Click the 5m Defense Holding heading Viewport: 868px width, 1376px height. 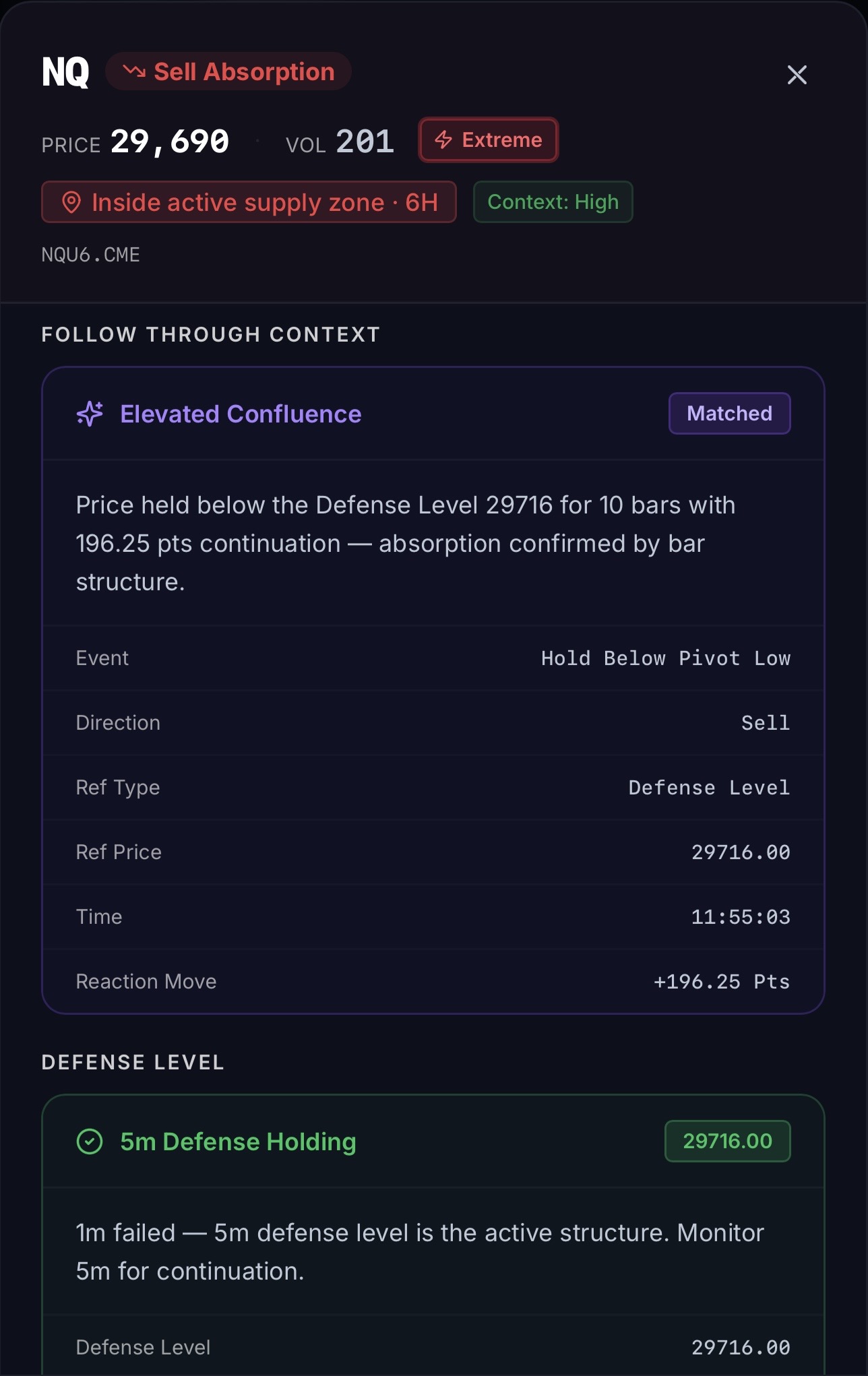(238, 1142)
